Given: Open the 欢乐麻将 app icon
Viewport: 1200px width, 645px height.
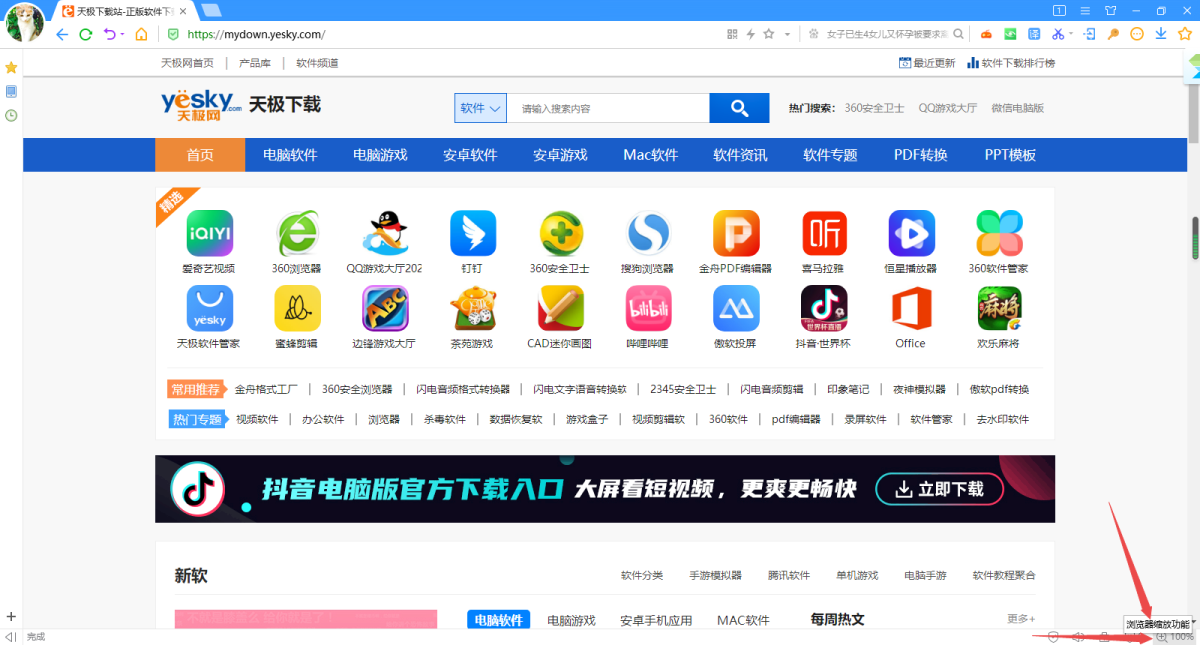Looking at the screenshot, I should 999,309.
